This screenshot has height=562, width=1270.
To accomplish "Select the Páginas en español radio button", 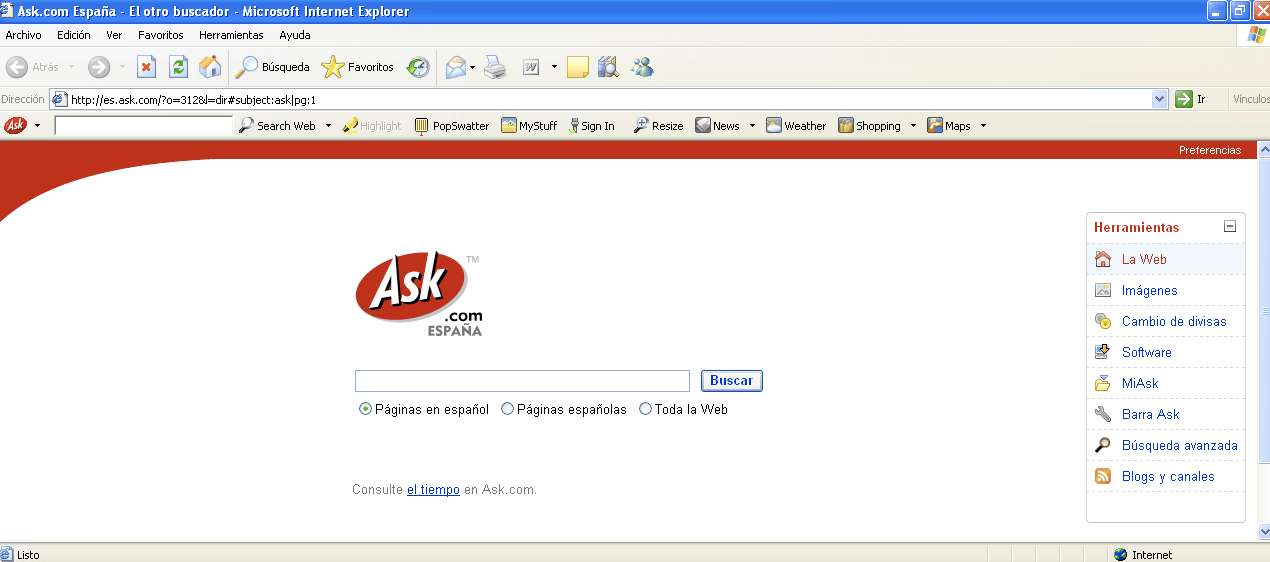I will click(x=365, y=409).
